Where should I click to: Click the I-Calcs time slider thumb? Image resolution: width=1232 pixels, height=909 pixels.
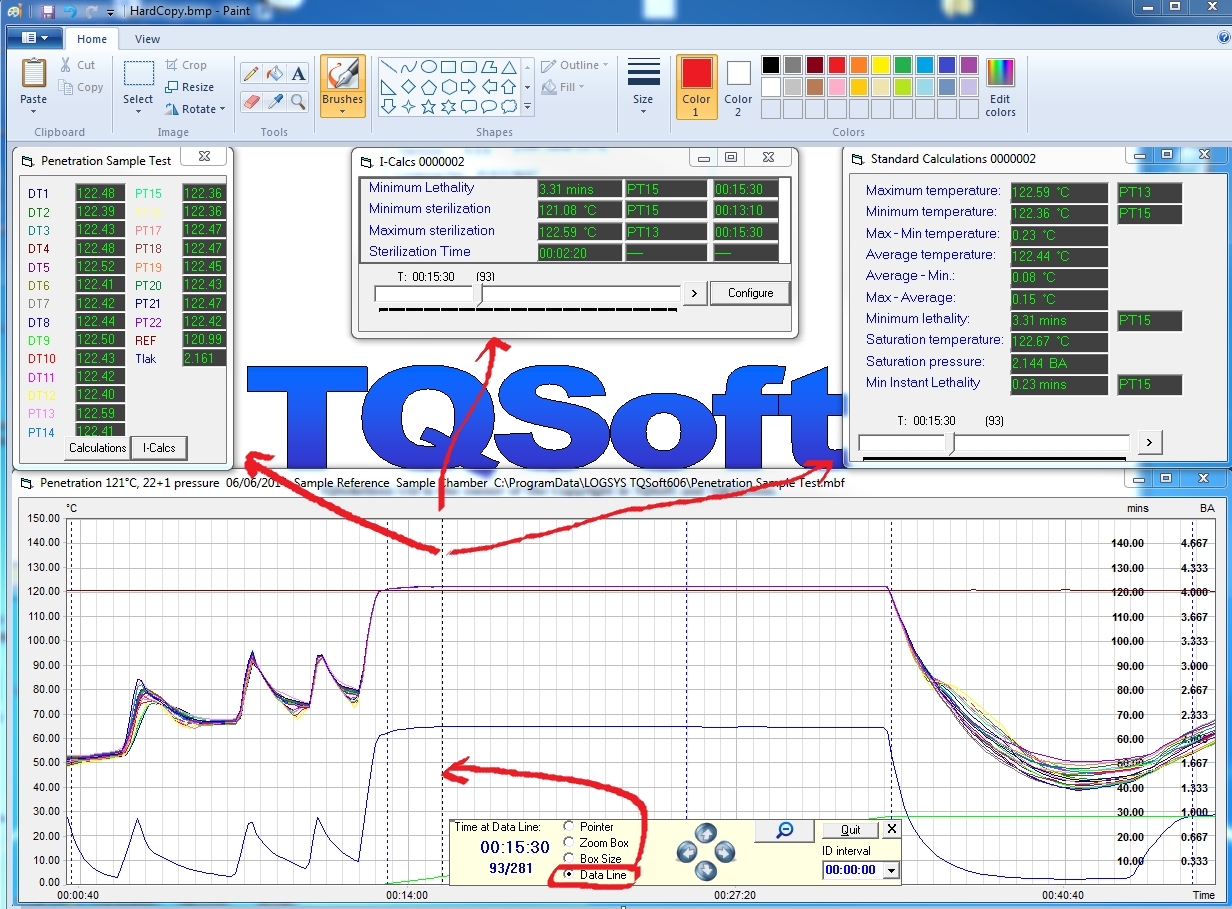[x=480, y=294]
